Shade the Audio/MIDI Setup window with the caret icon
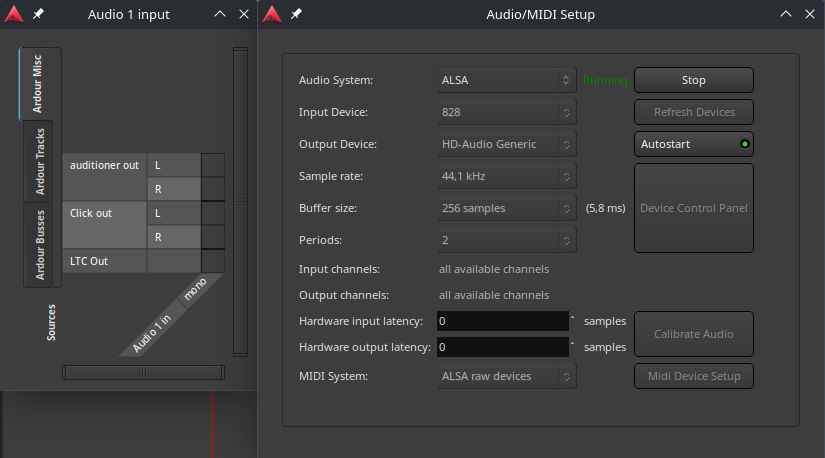 tap(783, 14)
